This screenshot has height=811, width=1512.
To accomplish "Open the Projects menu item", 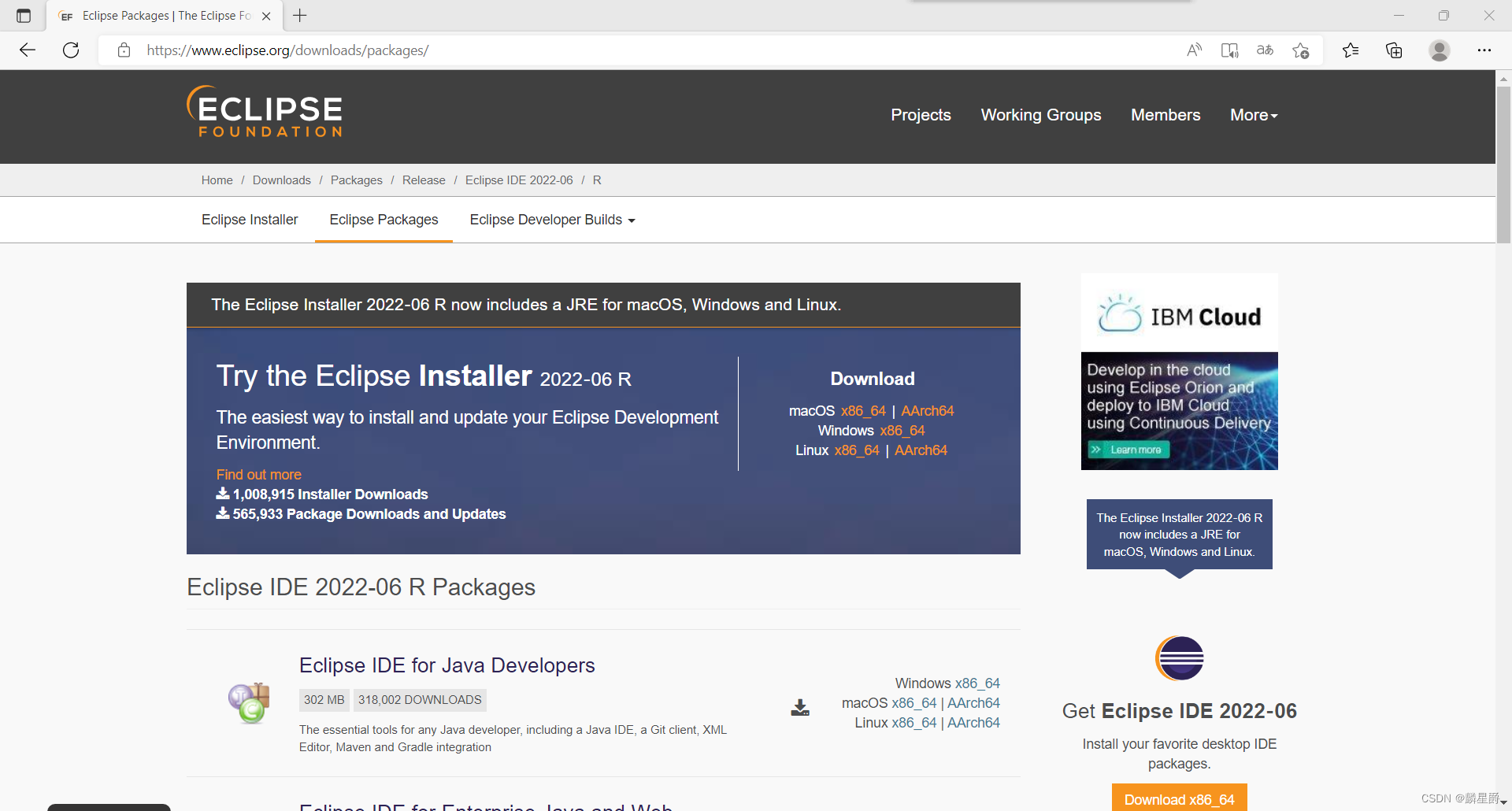I will click(921, 115).
